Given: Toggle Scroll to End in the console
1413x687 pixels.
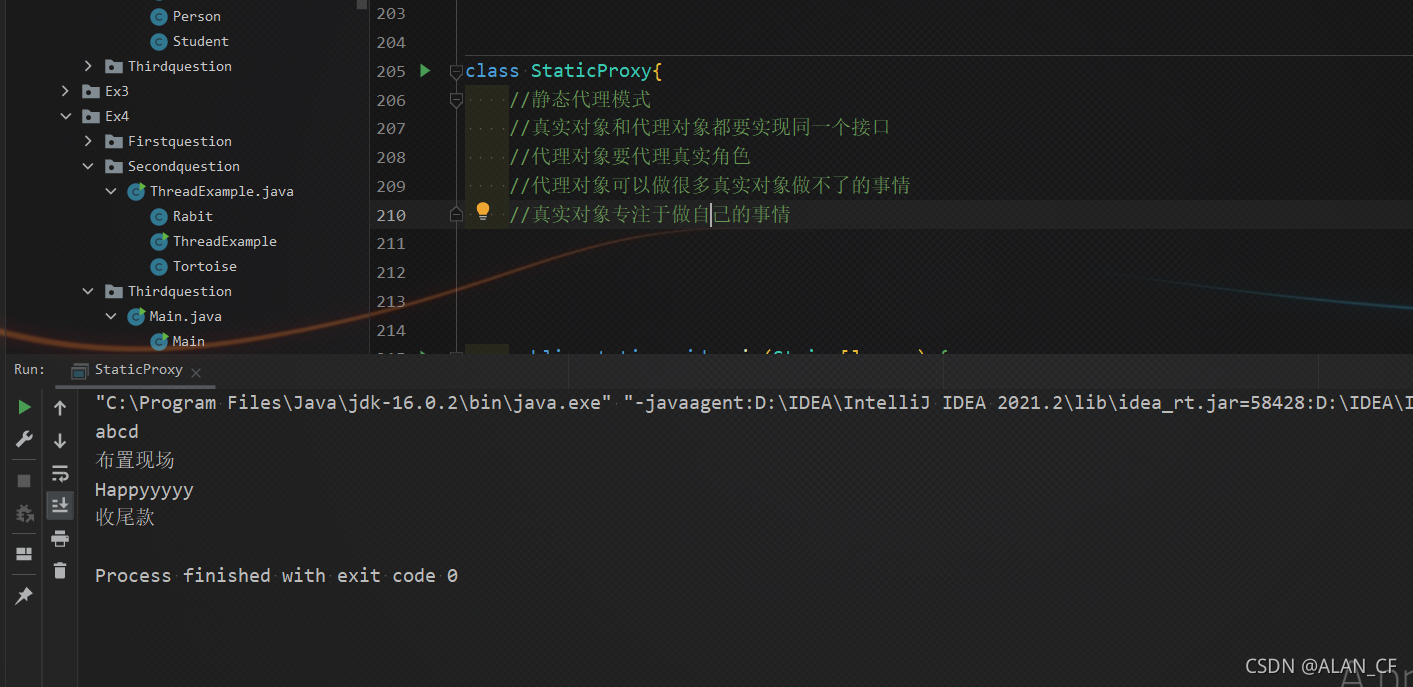Looking at the screenshot, I should click(x=60, y=505).
